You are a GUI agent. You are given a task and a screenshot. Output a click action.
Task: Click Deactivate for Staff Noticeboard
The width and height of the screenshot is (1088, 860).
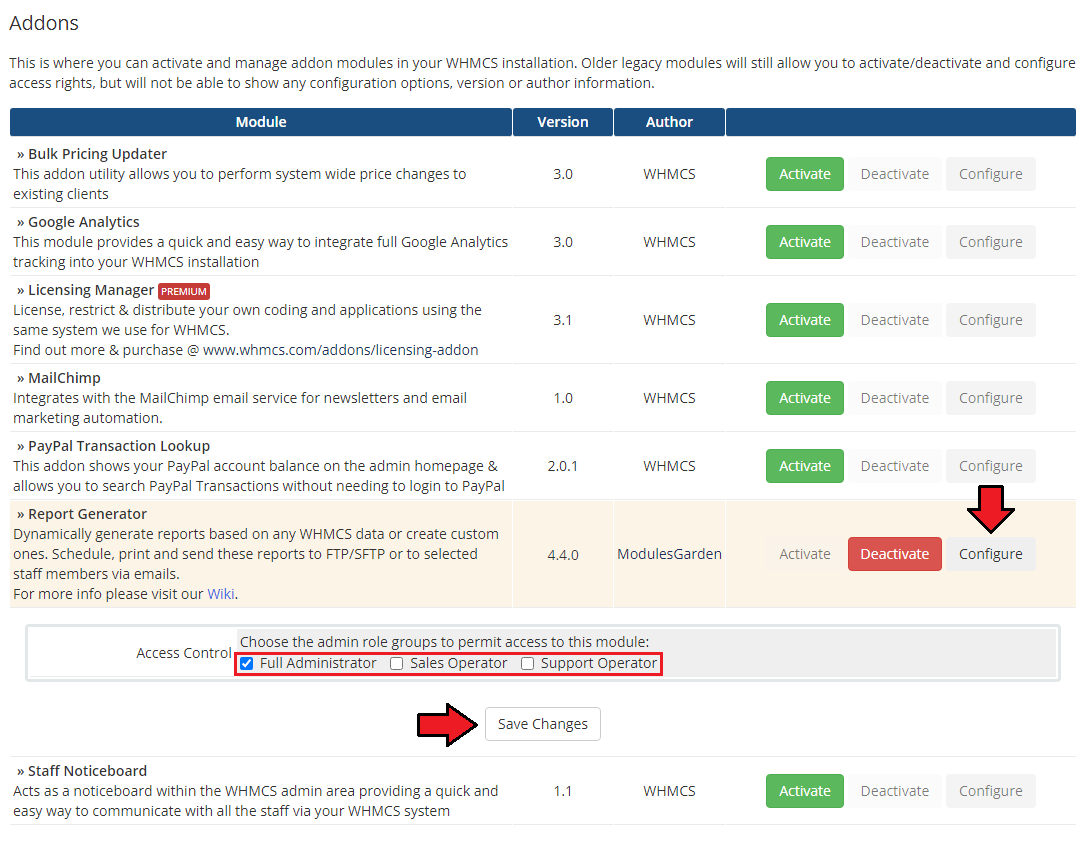894,791
